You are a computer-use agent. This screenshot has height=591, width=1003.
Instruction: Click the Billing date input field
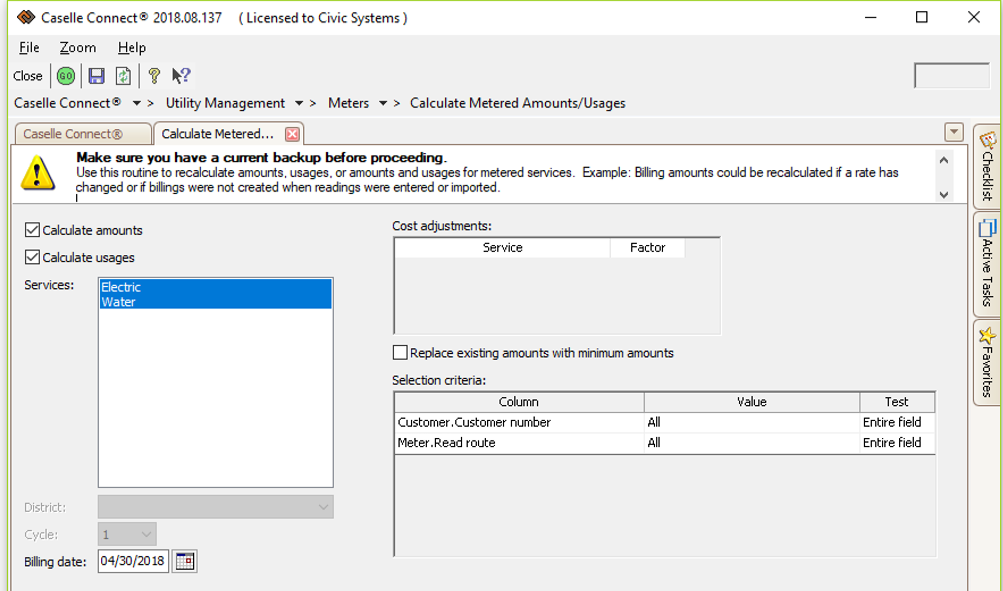[133, 561]
